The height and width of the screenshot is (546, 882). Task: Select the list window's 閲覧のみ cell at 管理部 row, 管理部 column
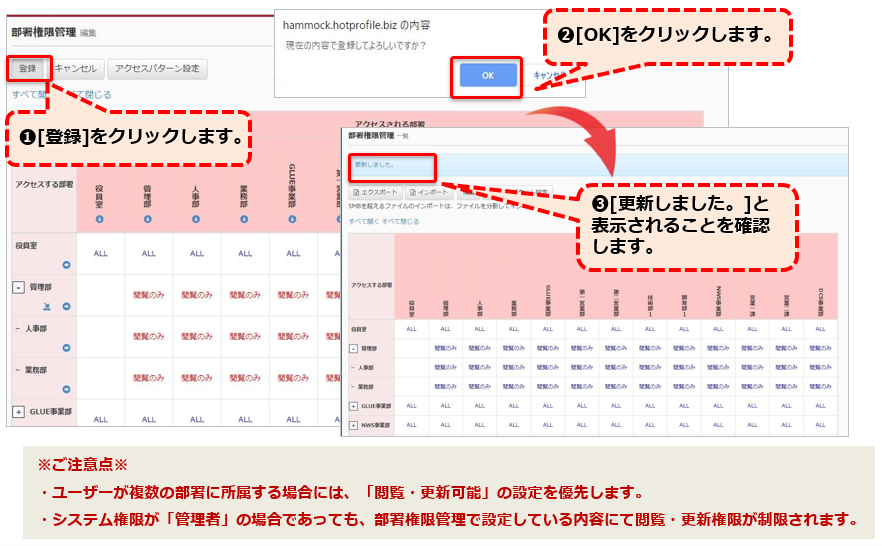[446, 349]
